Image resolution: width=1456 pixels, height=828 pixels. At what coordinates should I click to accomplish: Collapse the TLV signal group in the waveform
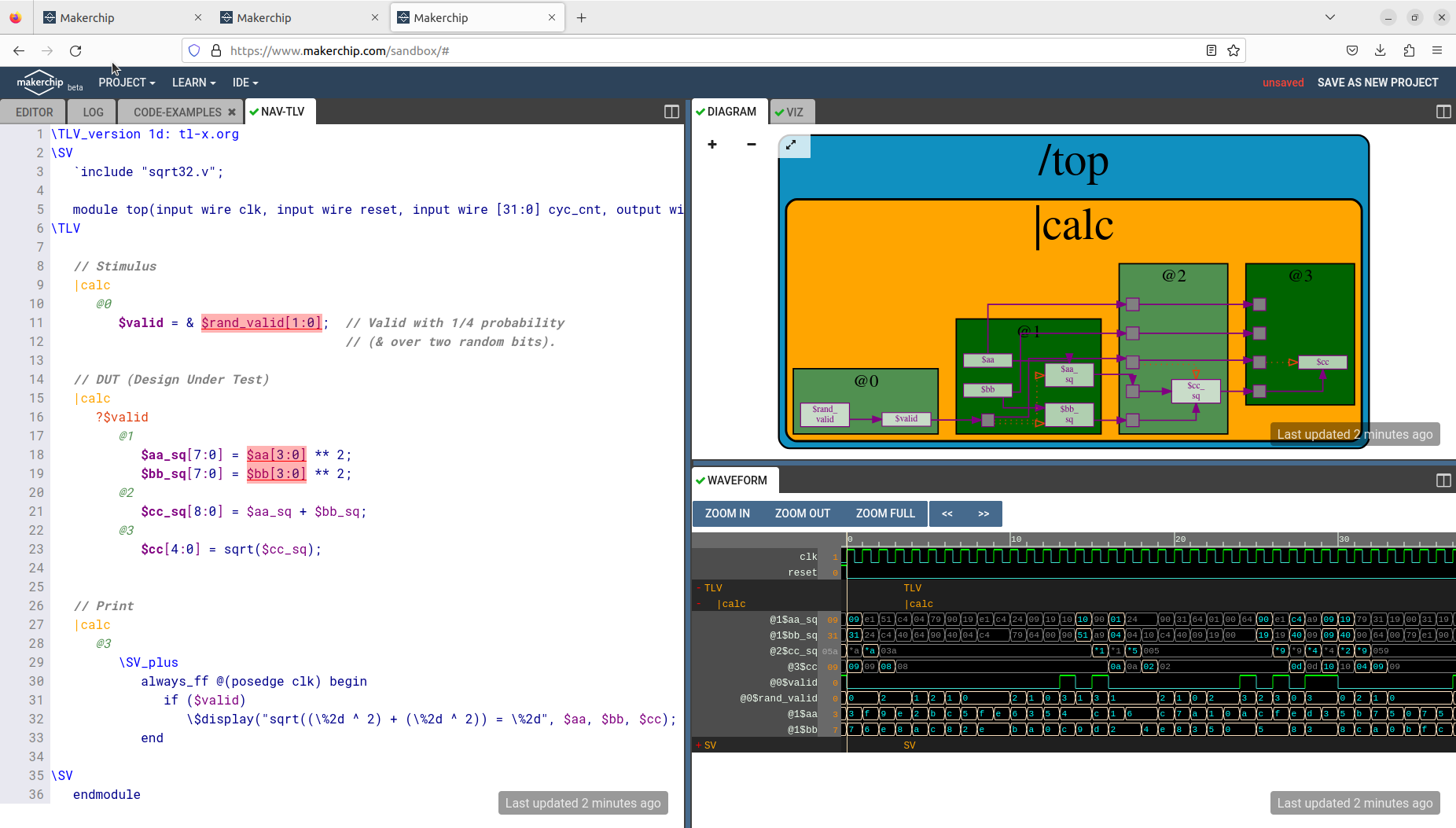[698, 587]
